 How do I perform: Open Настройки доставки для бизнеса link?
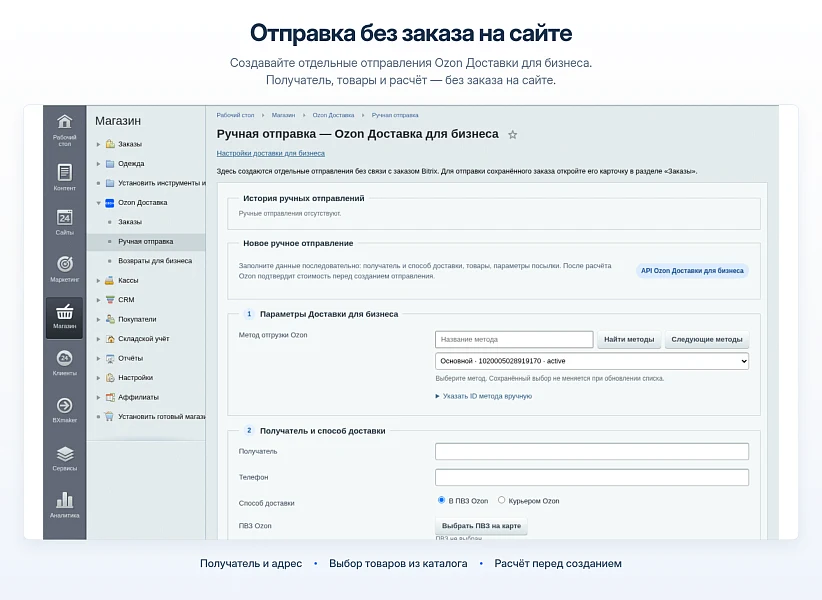tap(271, 154)
